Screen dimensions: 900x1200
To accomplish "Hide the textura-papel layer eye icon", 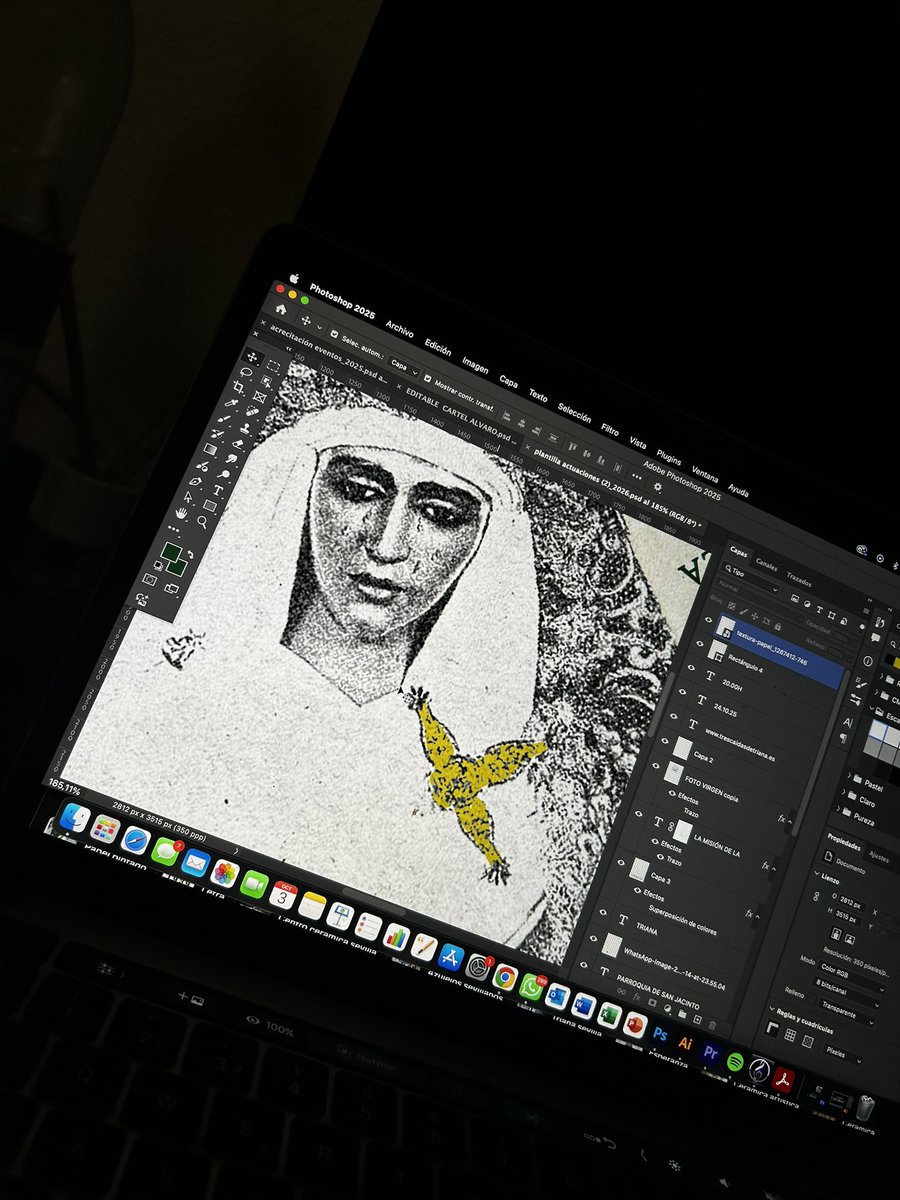I will [x=708, y=619].
